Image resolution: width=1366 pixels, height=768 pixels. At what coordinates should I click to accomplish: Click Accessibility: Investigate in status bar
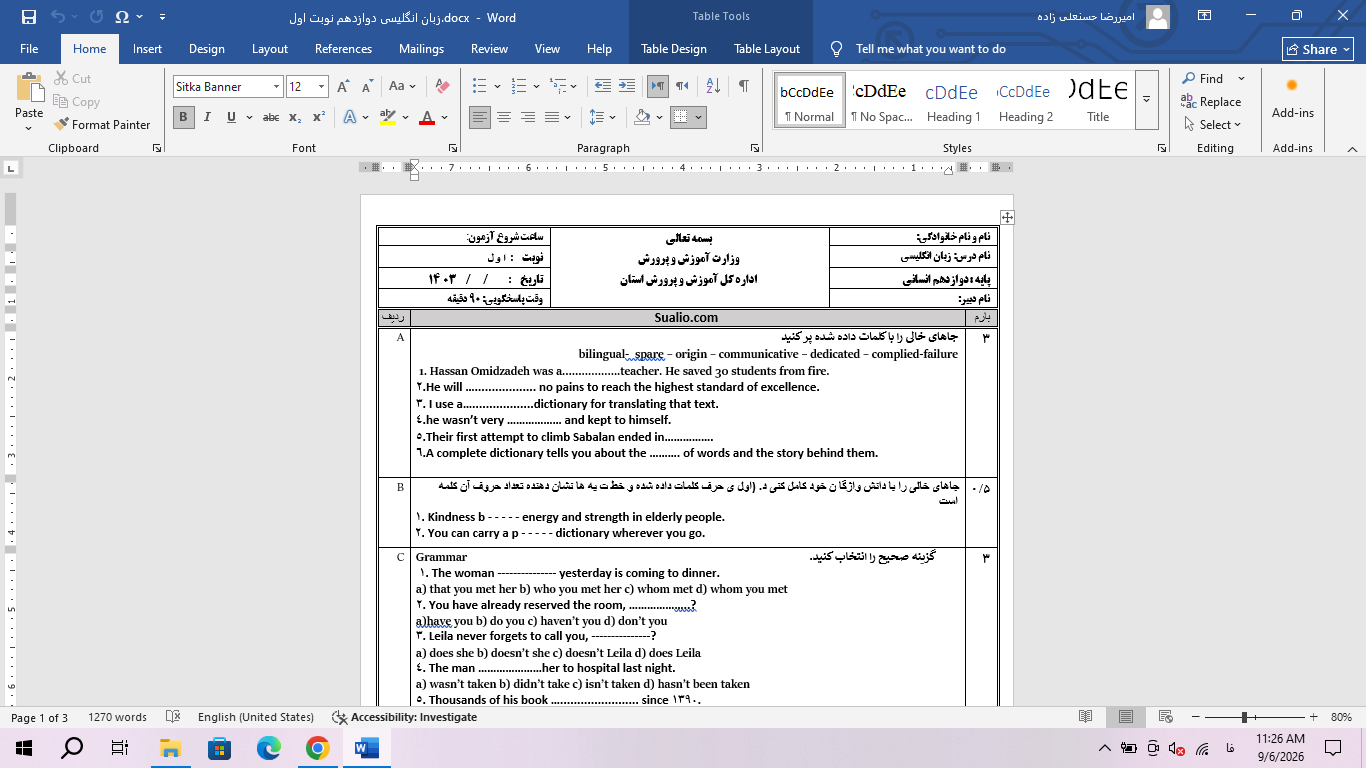(405, 717)
